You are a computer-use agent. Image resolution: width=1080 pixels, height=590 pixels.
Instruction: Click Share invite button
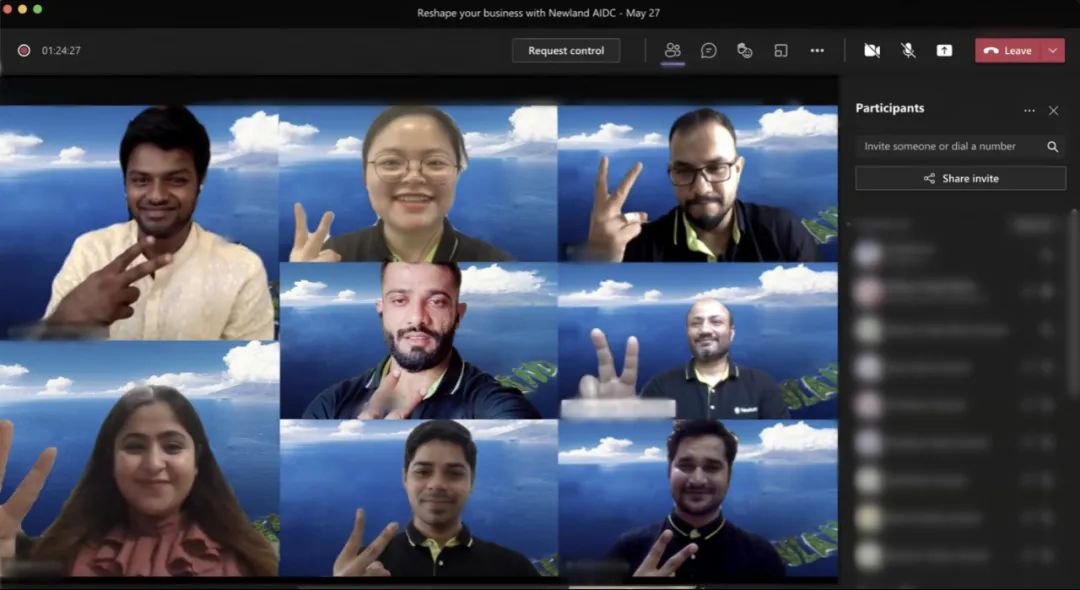click(960, 178)
